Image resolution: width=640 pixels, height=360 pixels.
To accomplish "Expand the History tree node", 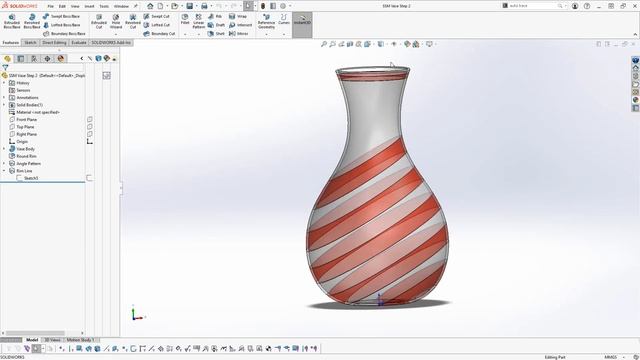I will 4,83.
